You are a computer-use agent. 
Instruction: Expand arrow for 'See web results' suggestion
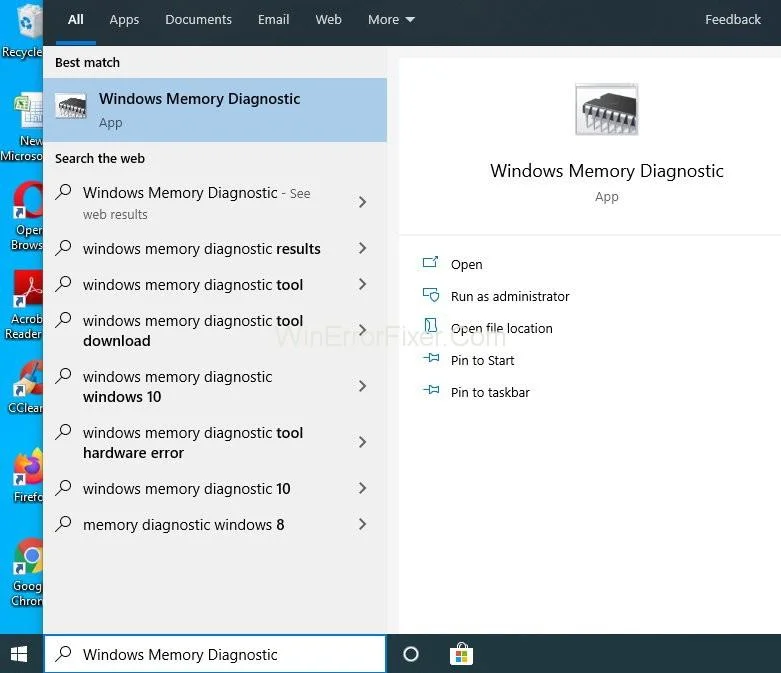point(363,202)
